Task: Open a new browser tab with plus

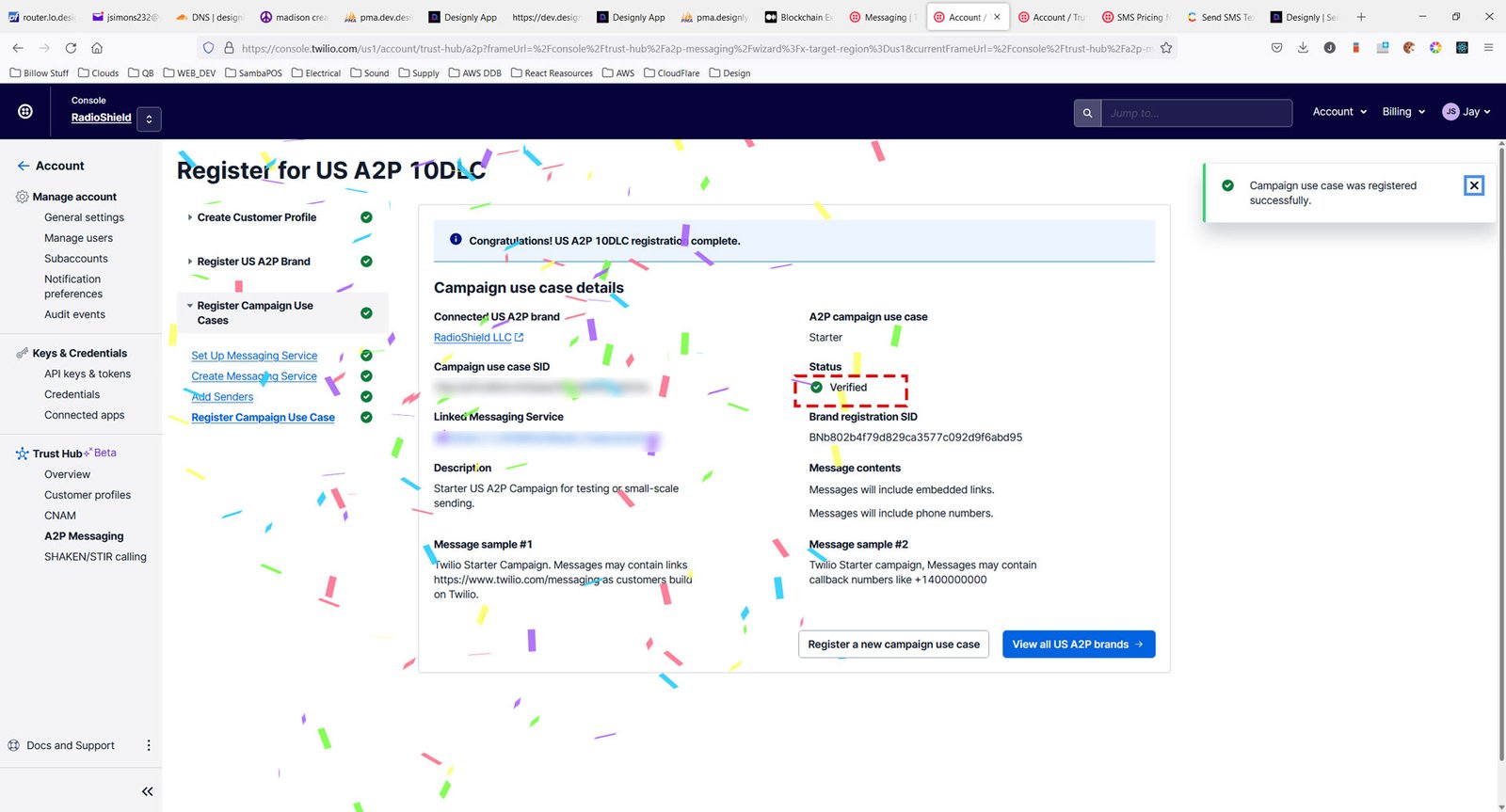Action: click(x=1361, y=17)
